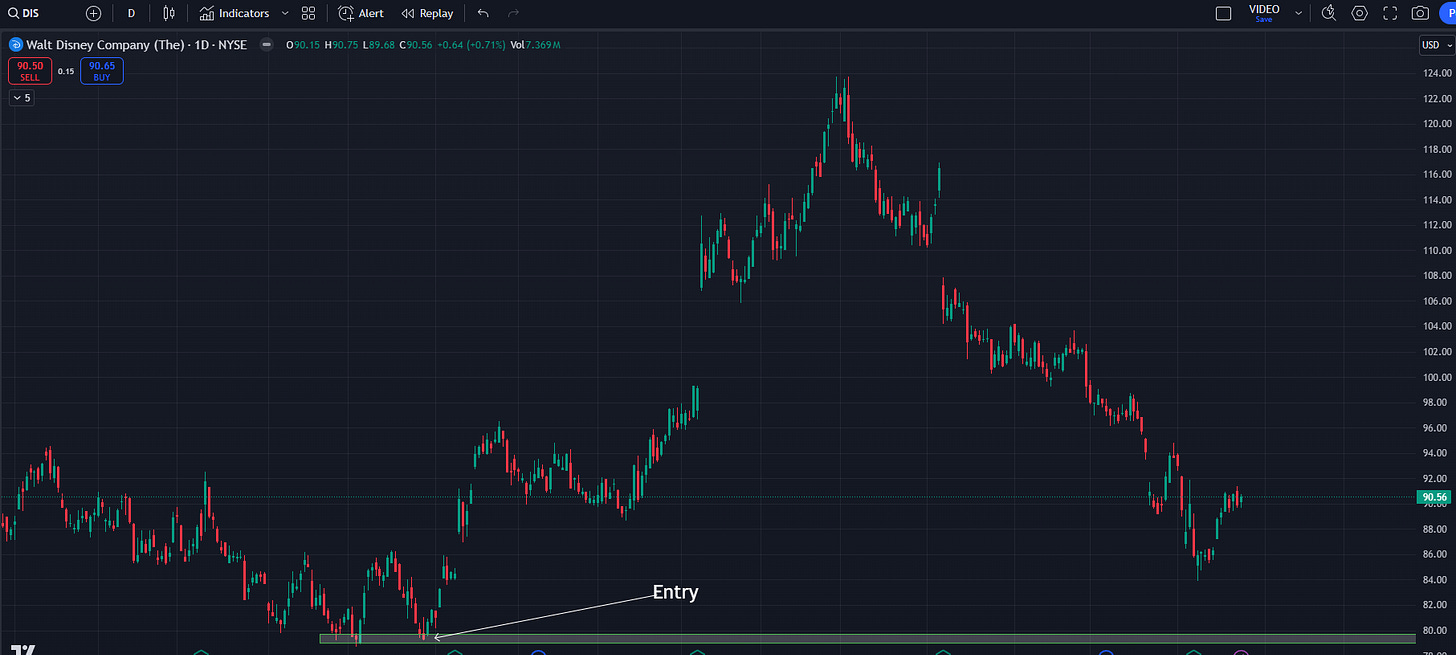This screenshot has height=655, width=1456.
Task: Open the indicator templates four-squares icon
Action: click(x=308, y=13)
